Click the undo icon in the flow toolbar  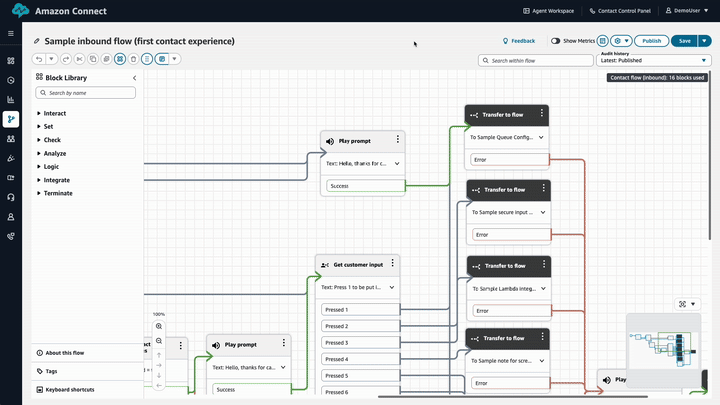pos(40,60)
